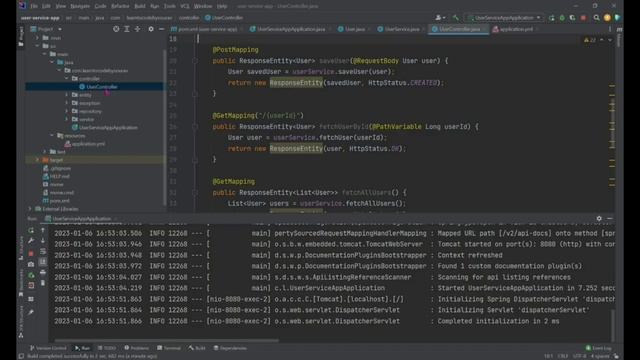The image size is (640, 360).
Task: Click the wrench icon in Run panel sidebar
Action: click(31, 241)
